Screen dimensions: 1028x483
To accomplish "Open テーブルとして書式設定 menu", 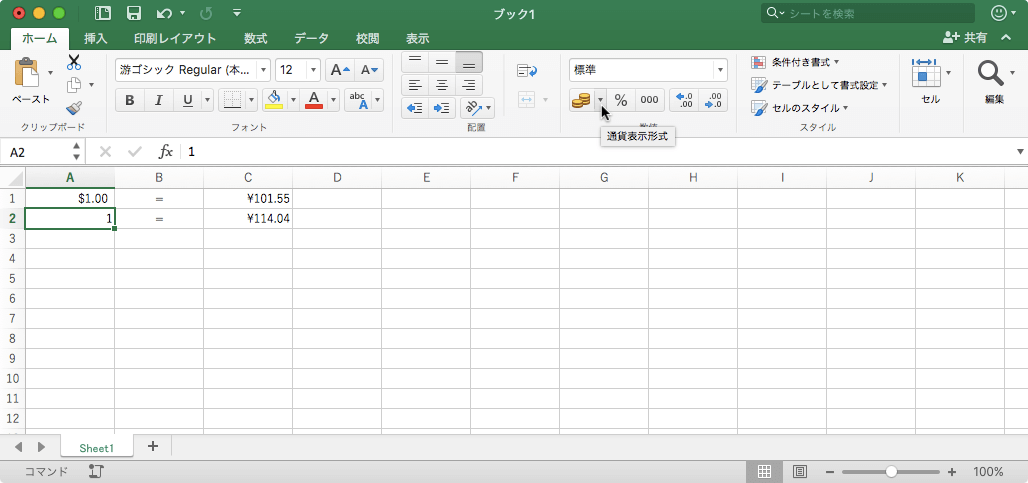I will (820, 85).
